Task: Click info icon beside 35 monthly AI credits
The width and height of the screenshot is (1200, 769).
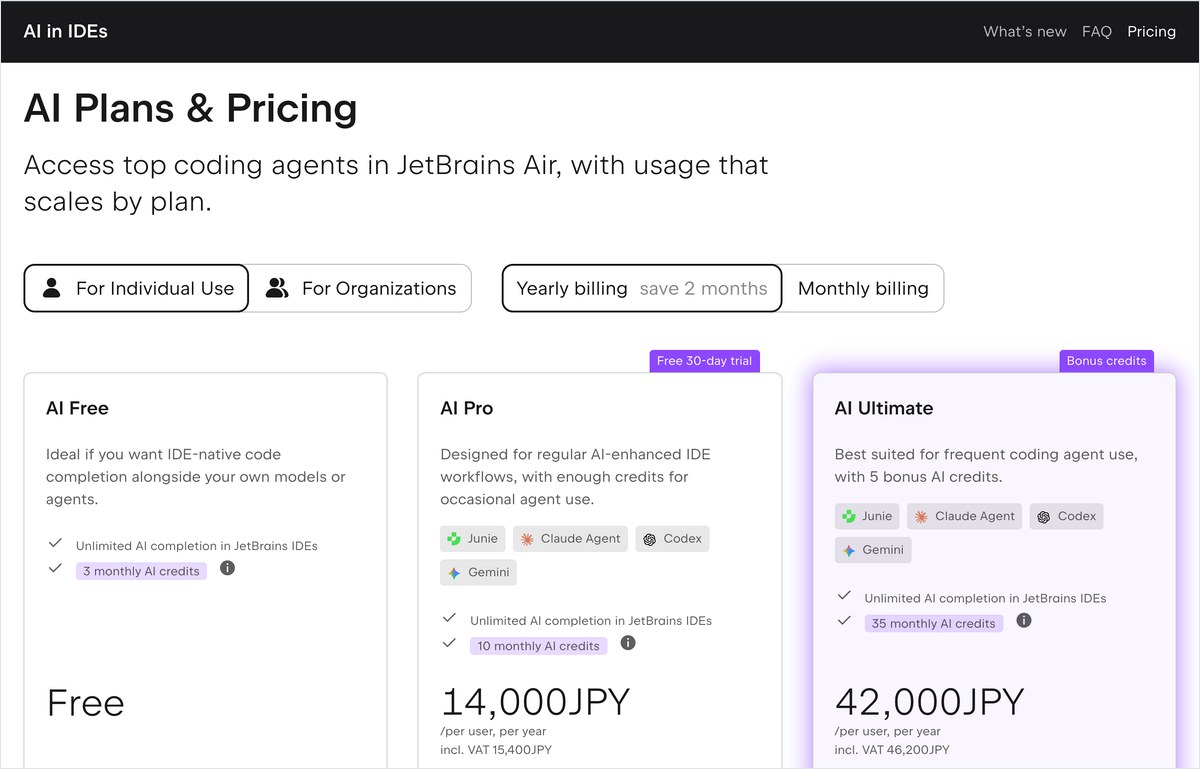Action: (1024, 620)
